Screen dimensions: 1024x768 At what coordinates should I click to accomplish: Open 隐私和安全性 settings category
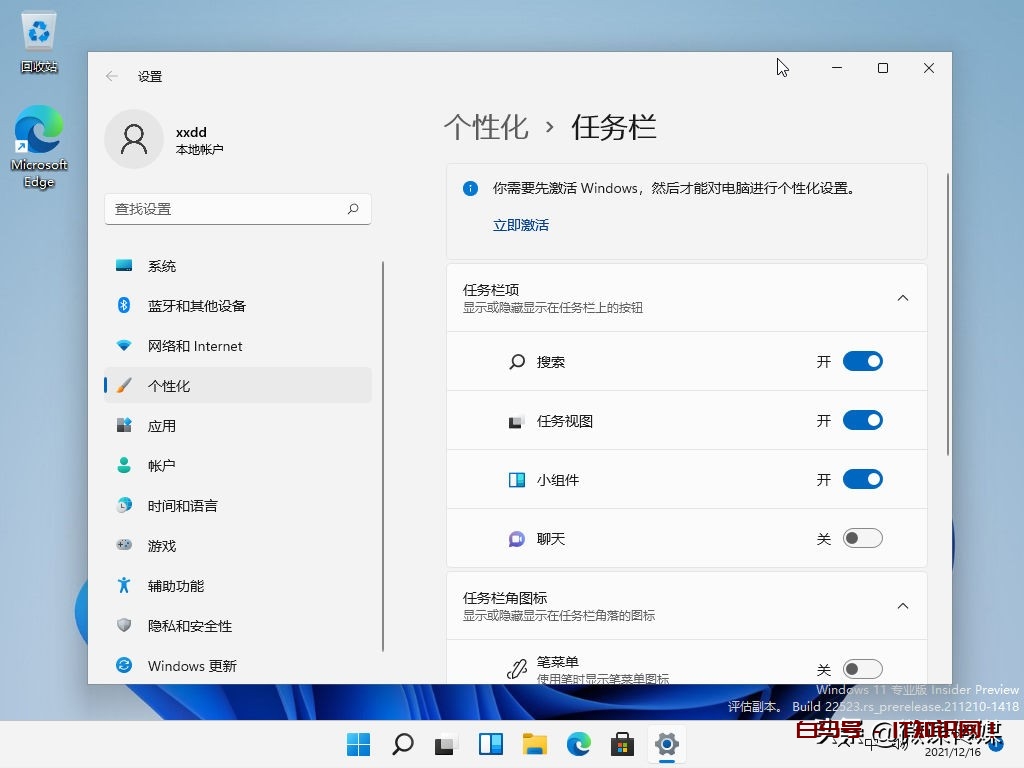click(x=189, y=626)
